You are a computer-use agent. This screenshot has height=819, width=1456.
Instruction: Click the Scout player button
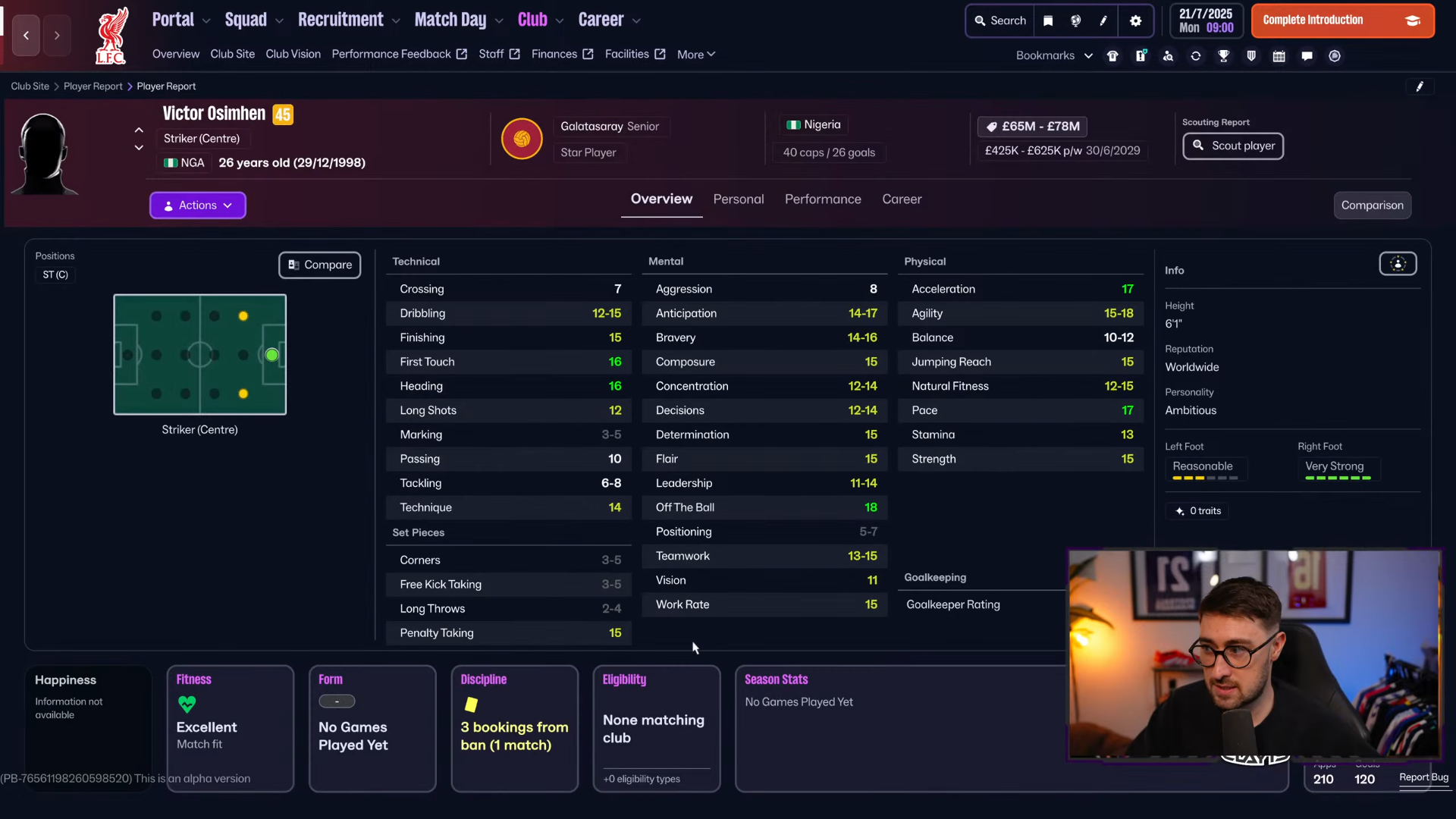point(1233,146)
